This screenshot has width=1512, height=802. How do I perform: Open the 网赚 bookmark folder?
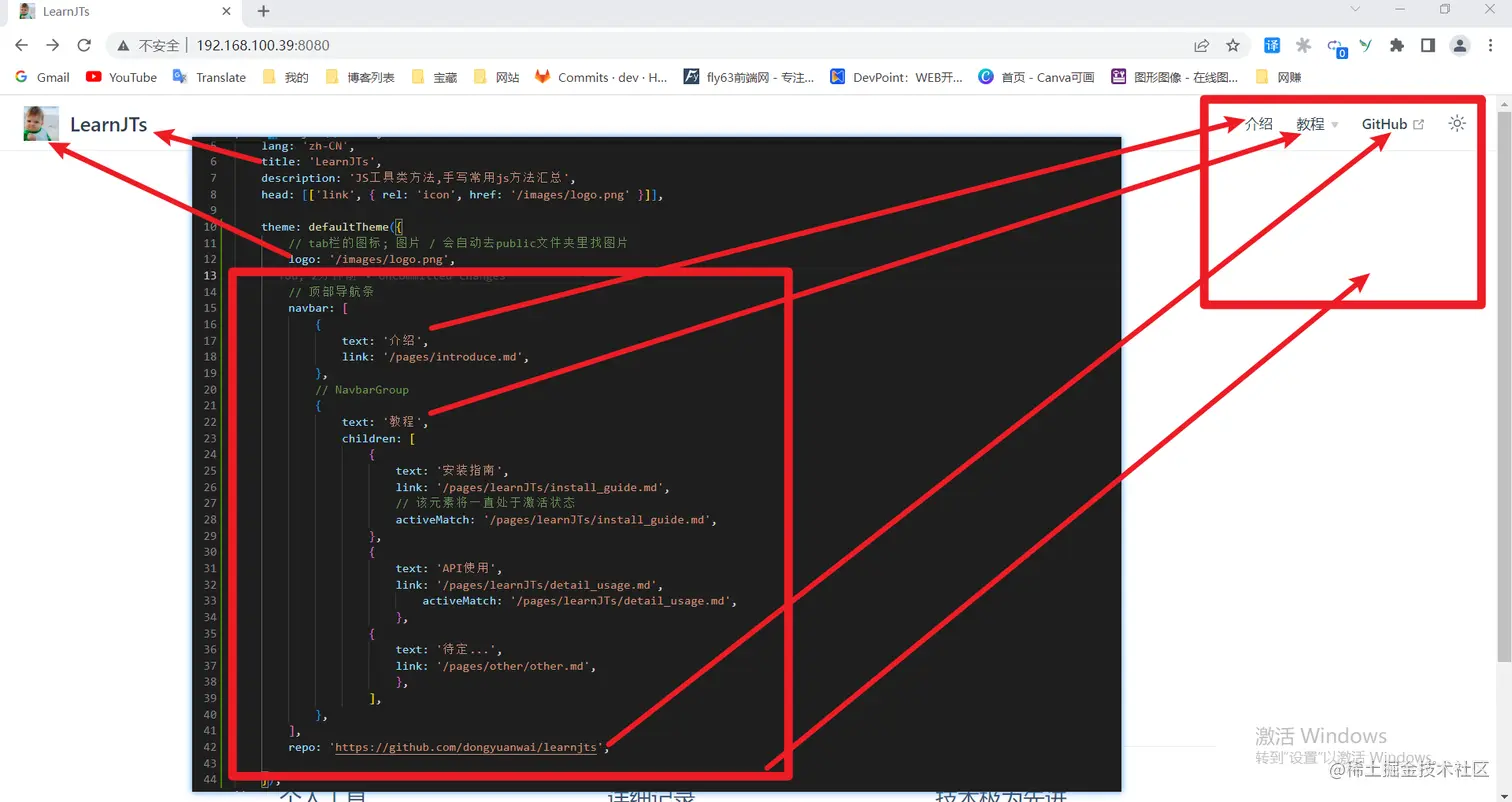click(x=1278, y=77)
